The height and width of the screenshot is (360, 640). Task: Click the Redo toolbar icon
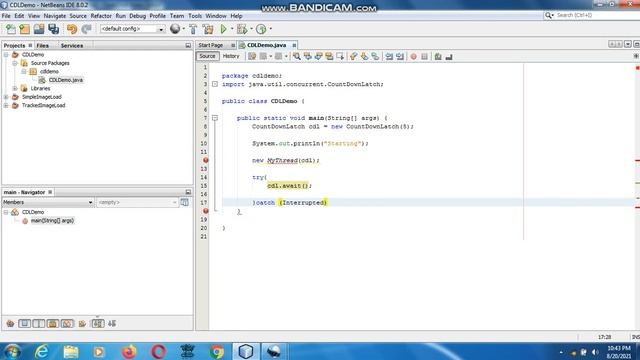point(86,29)
